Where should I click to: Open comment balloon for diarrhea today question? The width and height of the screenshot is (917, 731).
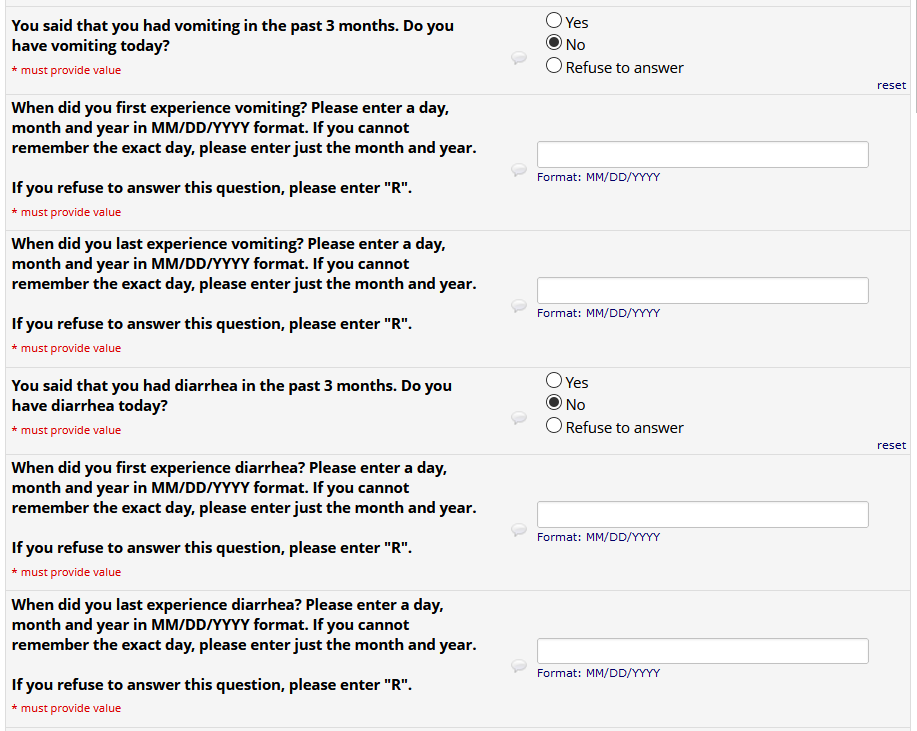tap(519, 418)
